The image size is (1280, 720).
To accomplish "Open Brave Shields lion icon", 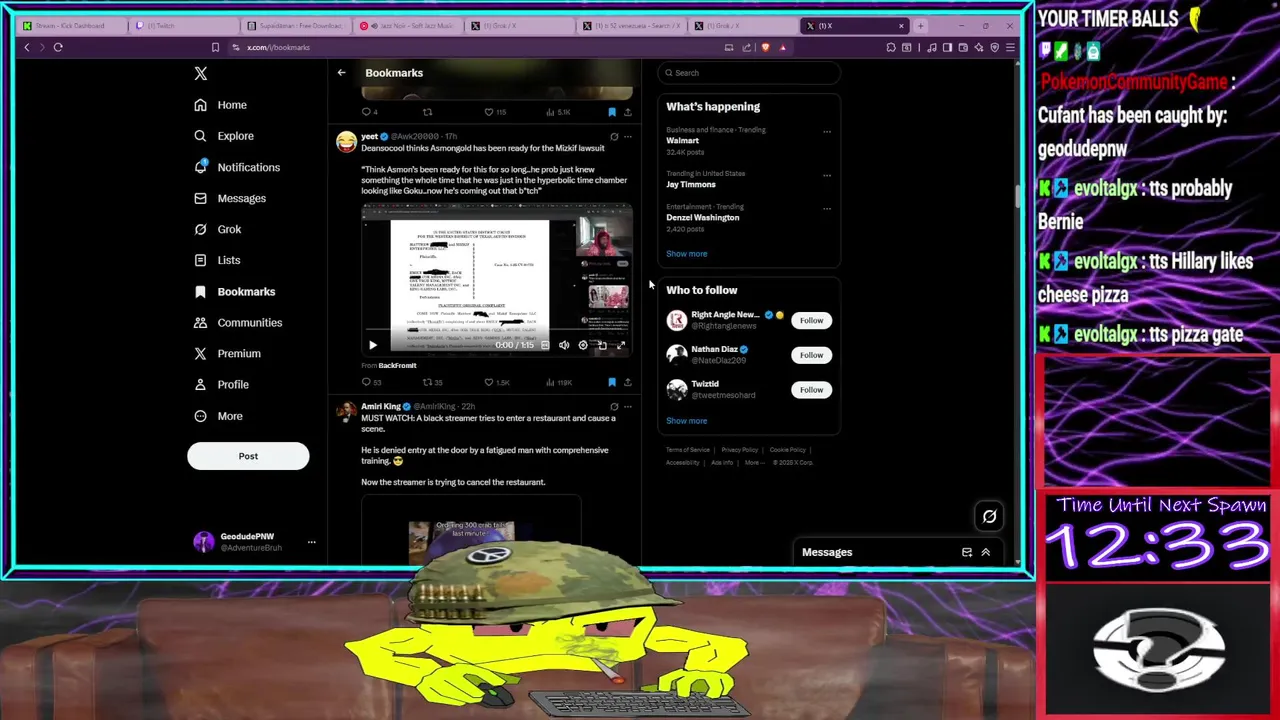I will (x=766, y=47).
